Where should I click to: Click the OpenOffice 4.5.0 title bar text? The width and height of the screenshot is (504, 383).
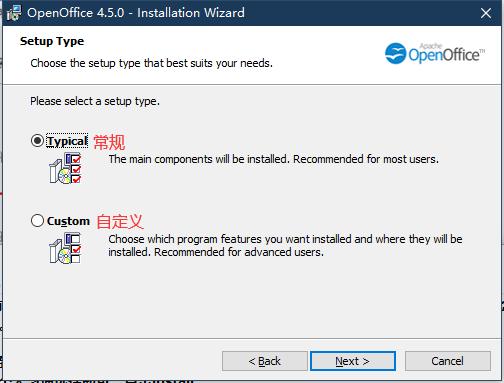point(136,13)
